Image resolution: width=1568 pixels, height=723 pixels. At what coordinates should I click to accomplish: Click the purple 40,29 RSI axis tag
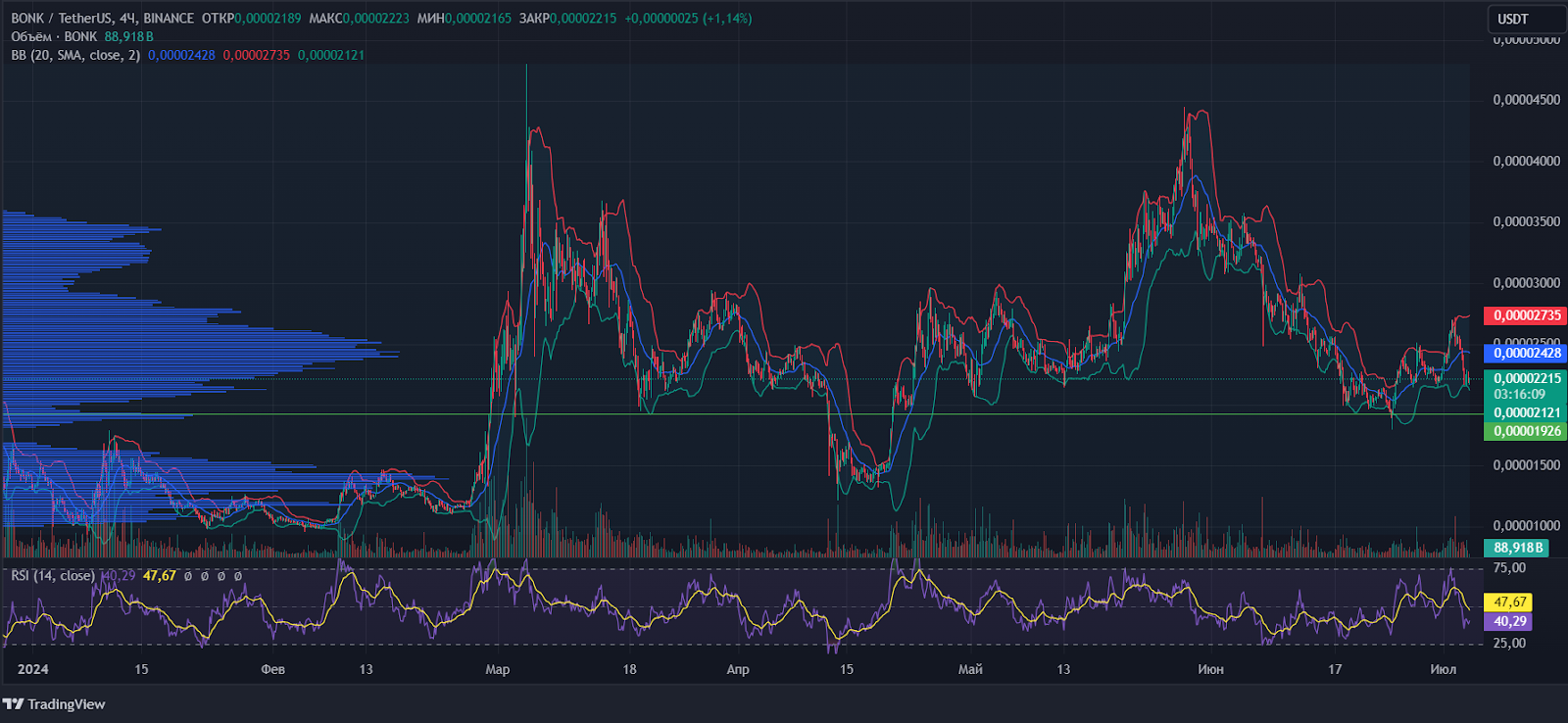[1508, 621]
